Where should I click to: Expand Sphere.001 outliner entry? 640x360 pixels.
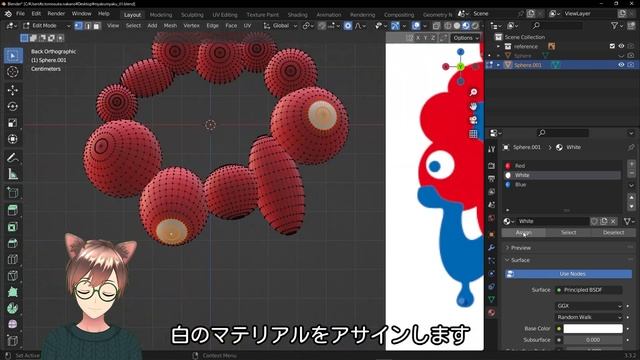(498, 65)
